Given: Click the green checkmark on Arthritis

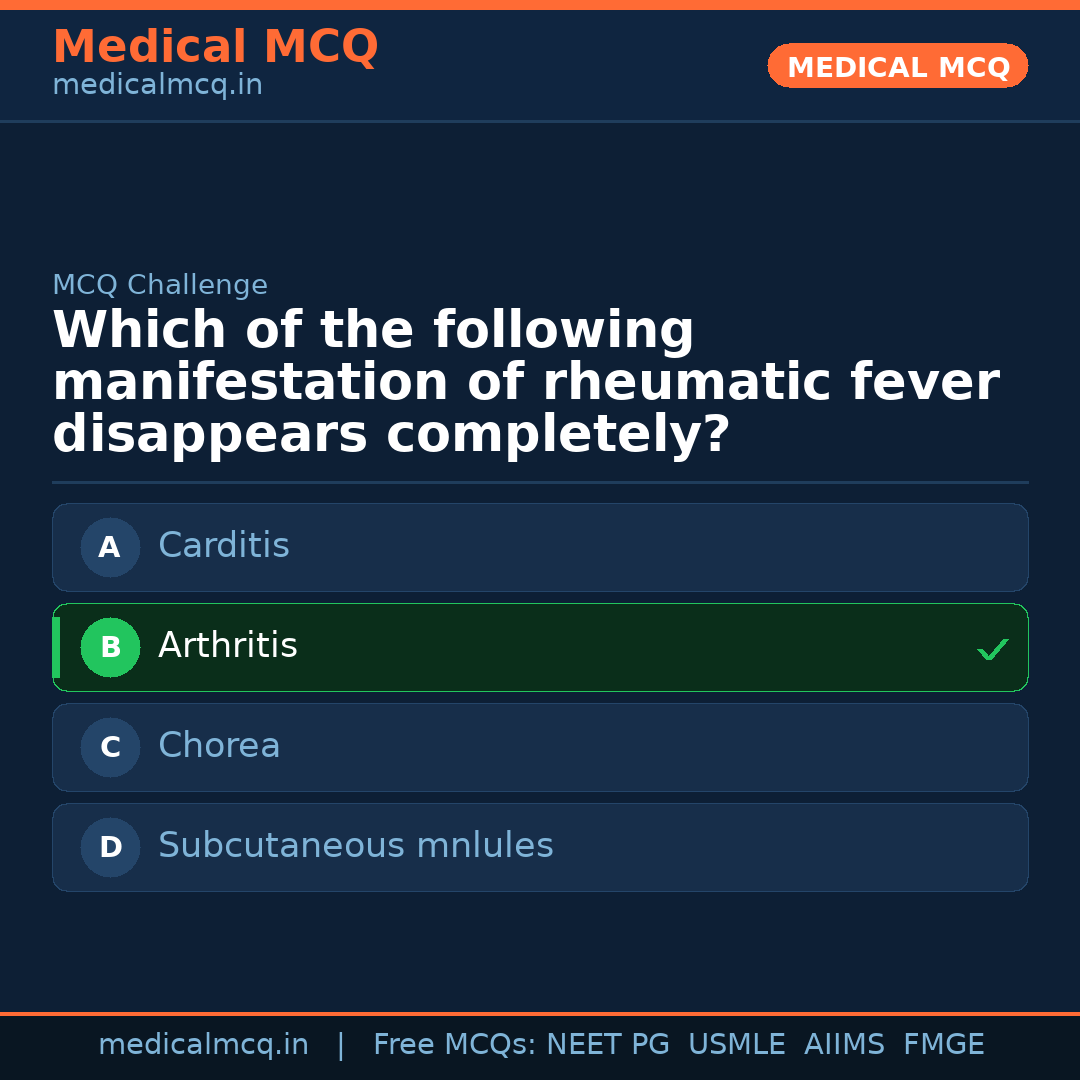Looking at the screenshot, I should [x=992, y=650].
